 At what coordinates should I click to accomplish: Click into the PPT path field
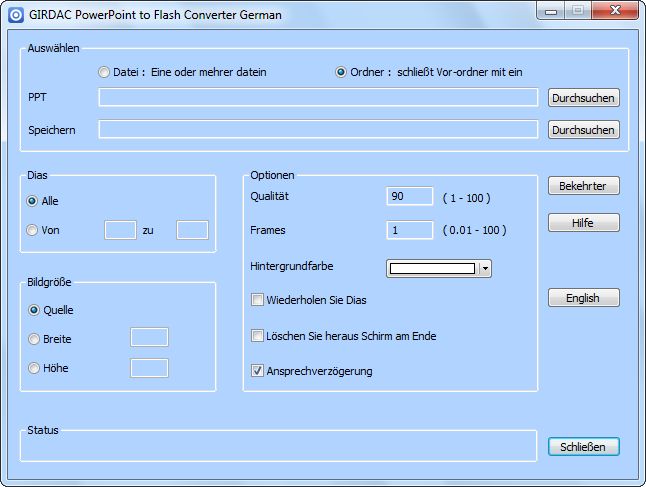tap(318, 97)
